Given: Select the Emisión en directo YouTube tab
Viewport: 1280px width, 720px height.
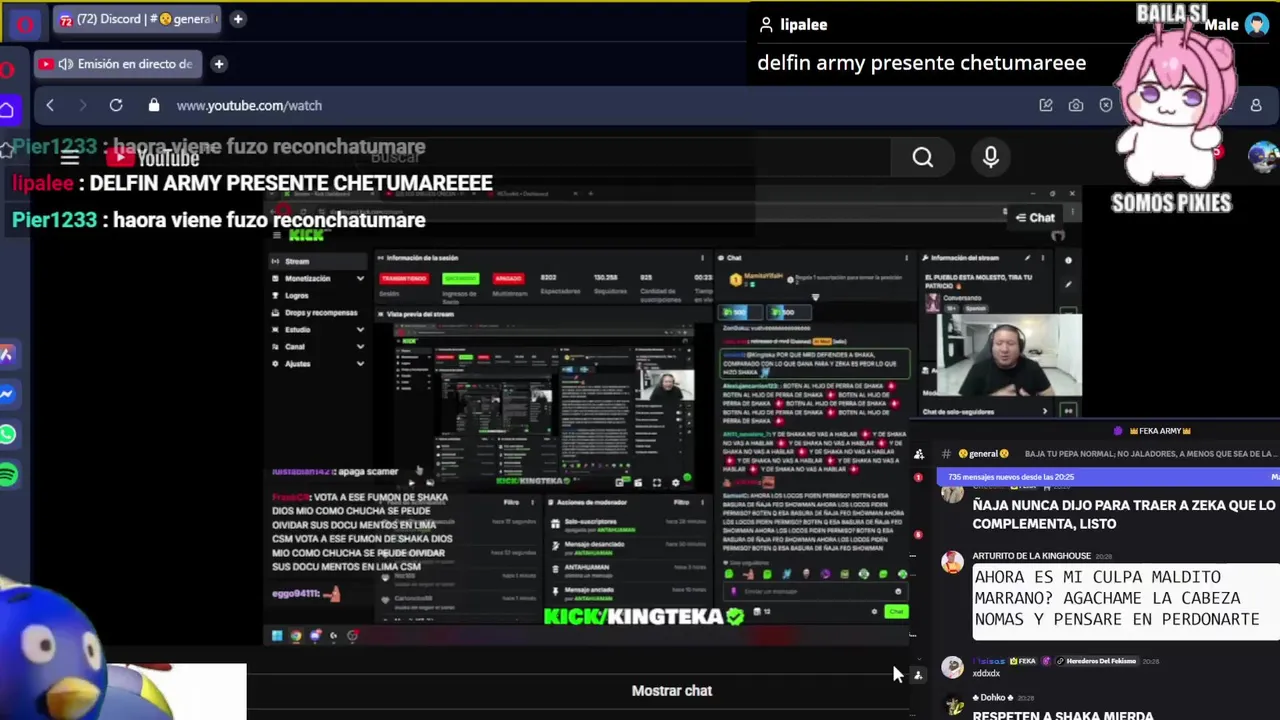Looking at the screenshot, I should pos(116,64).
